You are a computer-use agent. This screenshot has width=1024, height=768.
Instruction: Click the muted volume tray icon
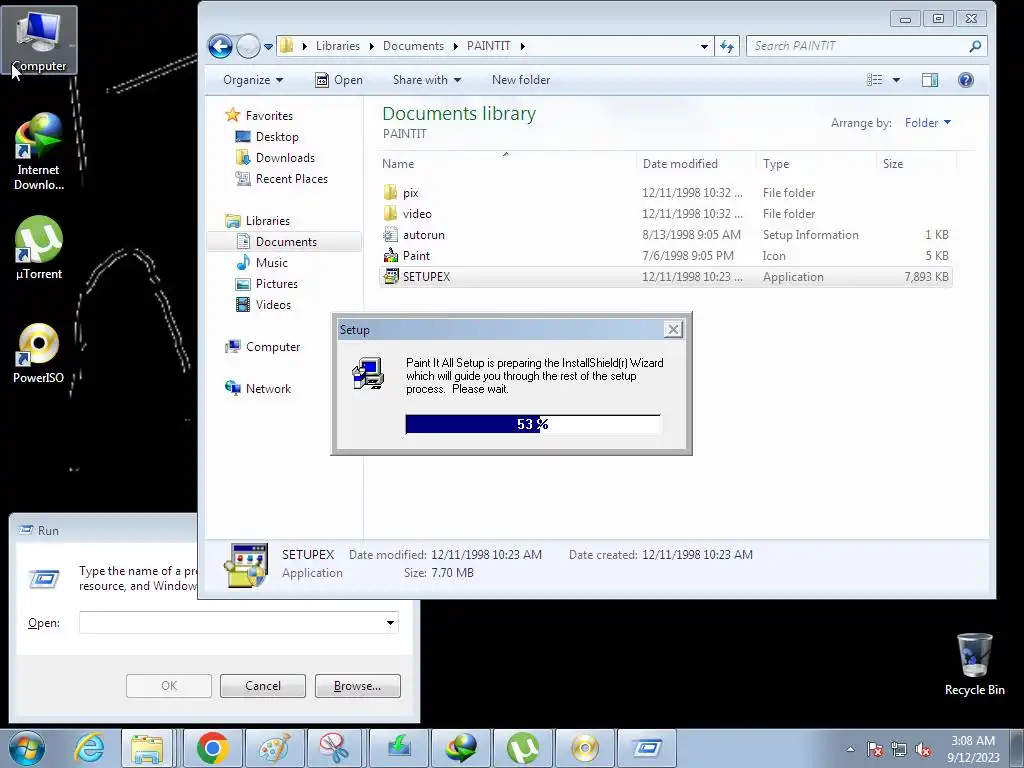(x=923, y=750)
